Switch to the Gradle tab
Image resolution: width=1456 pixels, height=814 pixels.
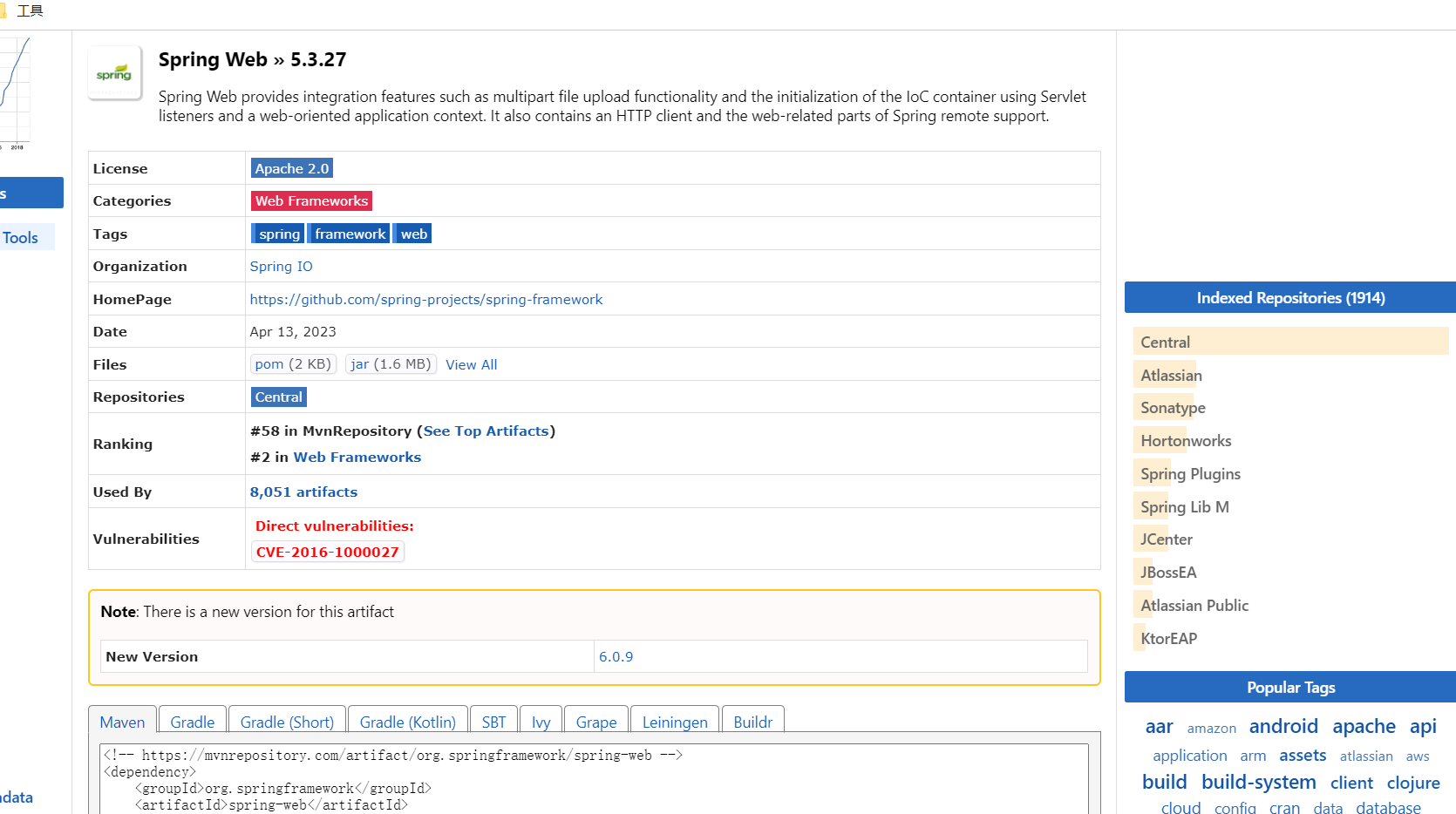point(193,722)
